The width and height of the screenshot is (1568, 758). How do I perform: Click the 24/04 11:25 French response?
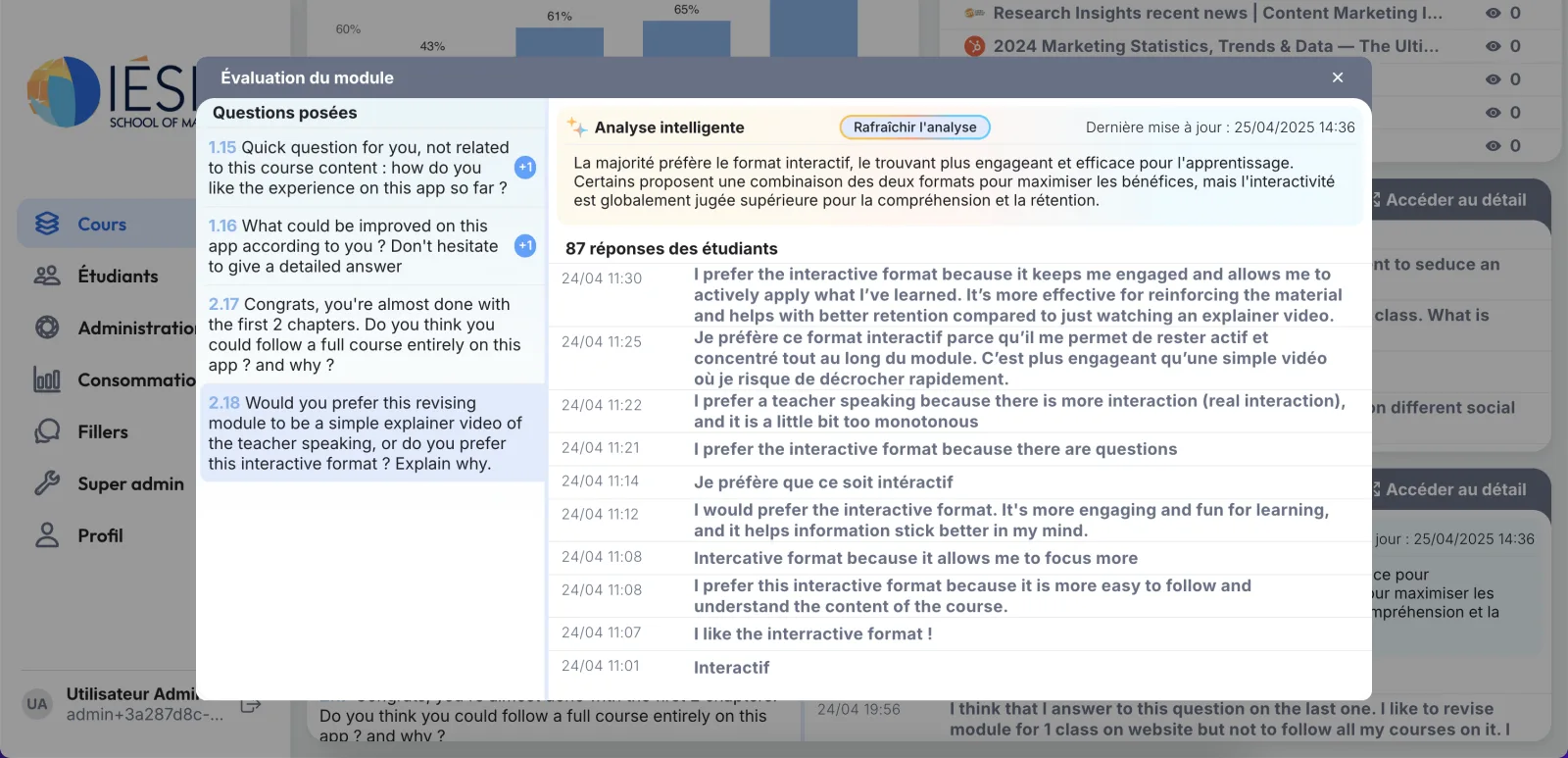[959, 358]
